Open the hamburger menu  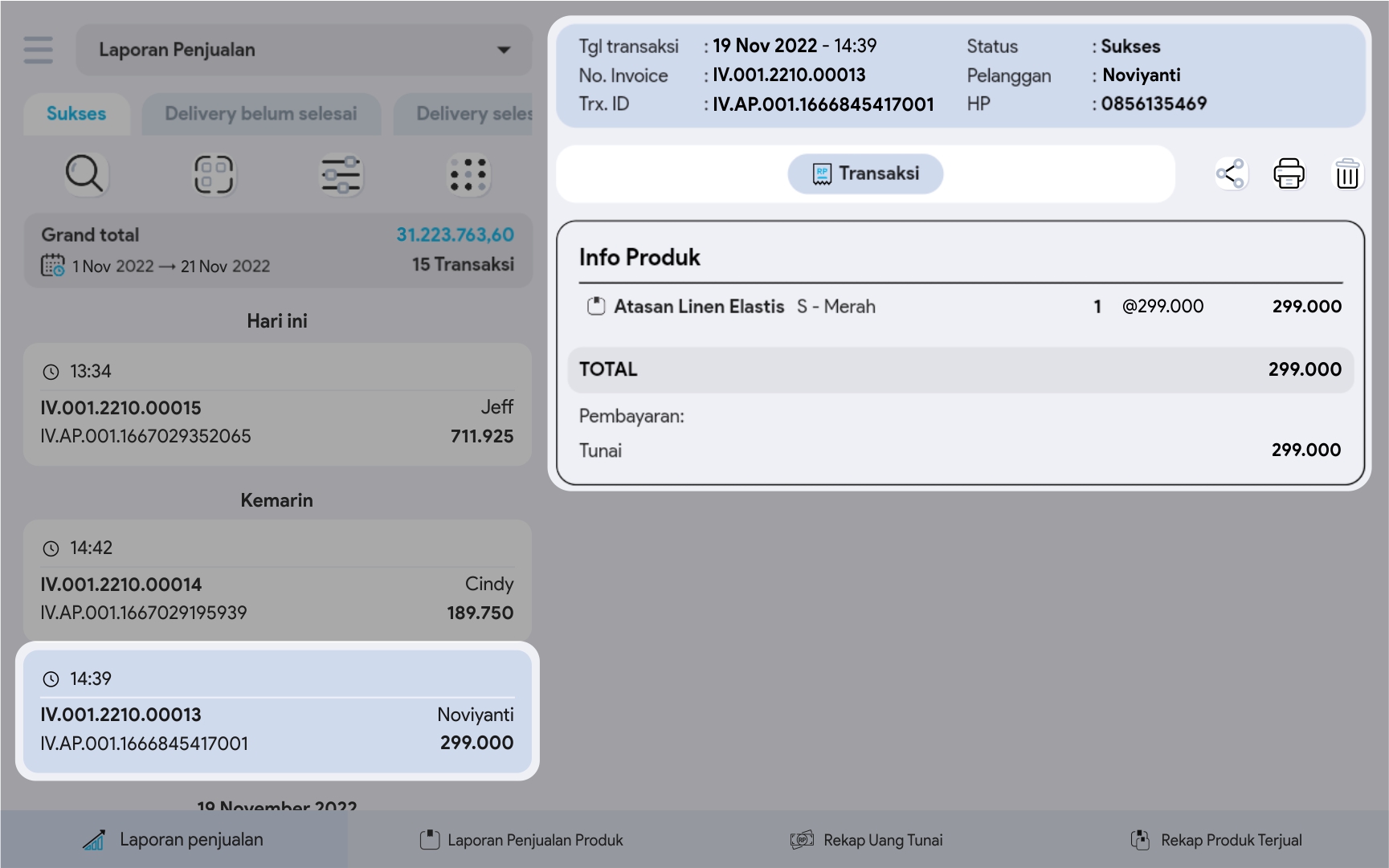point(38,50)
